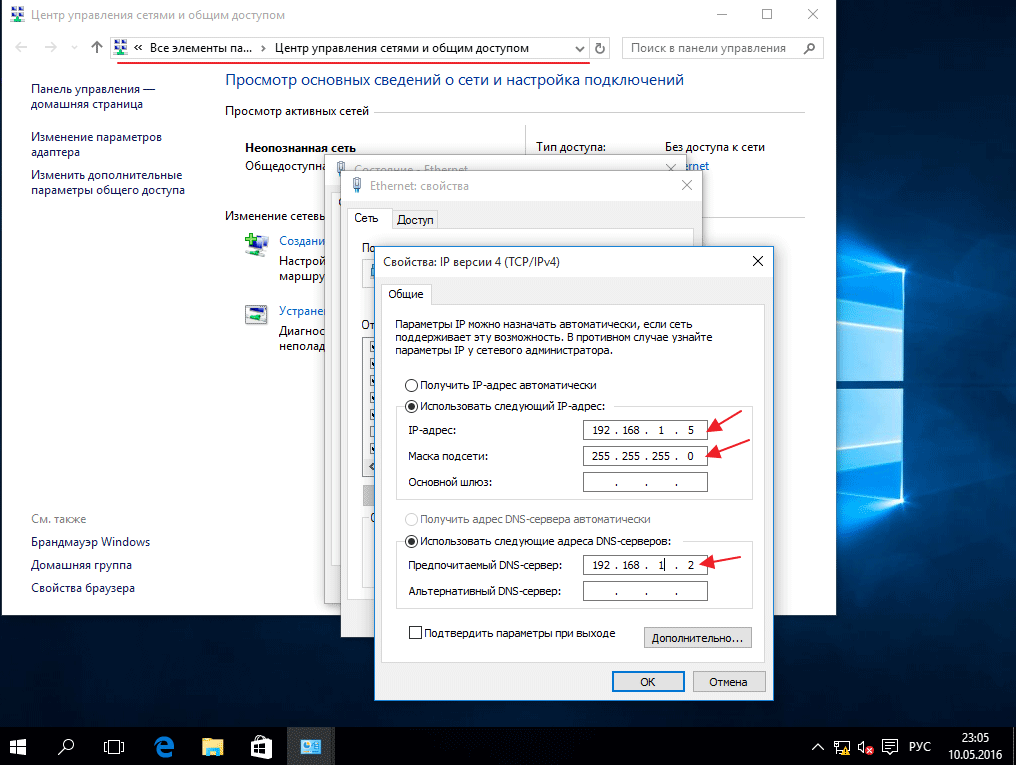The width and height of the screenshot is (1016, 765).
Task: Refresh the Control Panel address bar
Action: click(x=600, y=48)
